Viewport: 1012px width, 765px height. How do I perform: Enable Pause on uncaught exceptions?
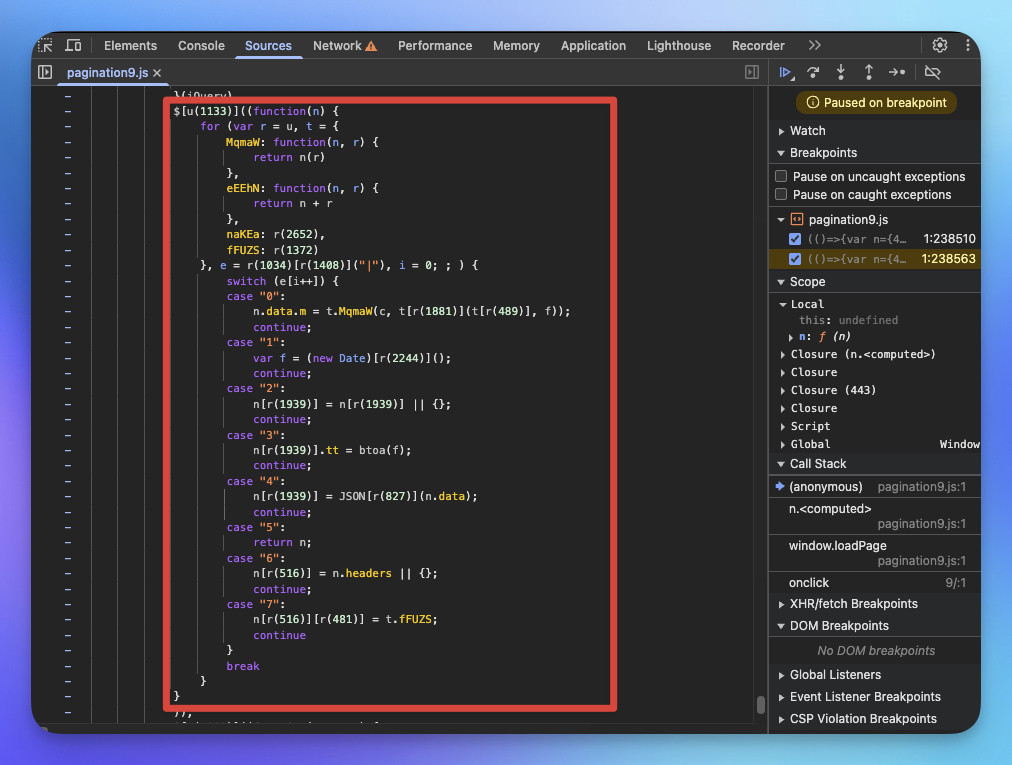(782, 176)
